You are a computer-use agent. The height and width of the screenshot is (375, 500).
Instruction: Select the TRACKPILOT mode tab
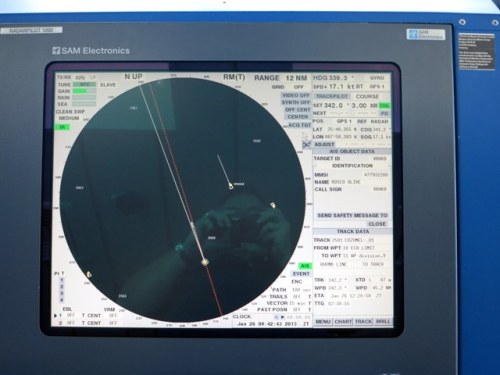tap(332, 96)
